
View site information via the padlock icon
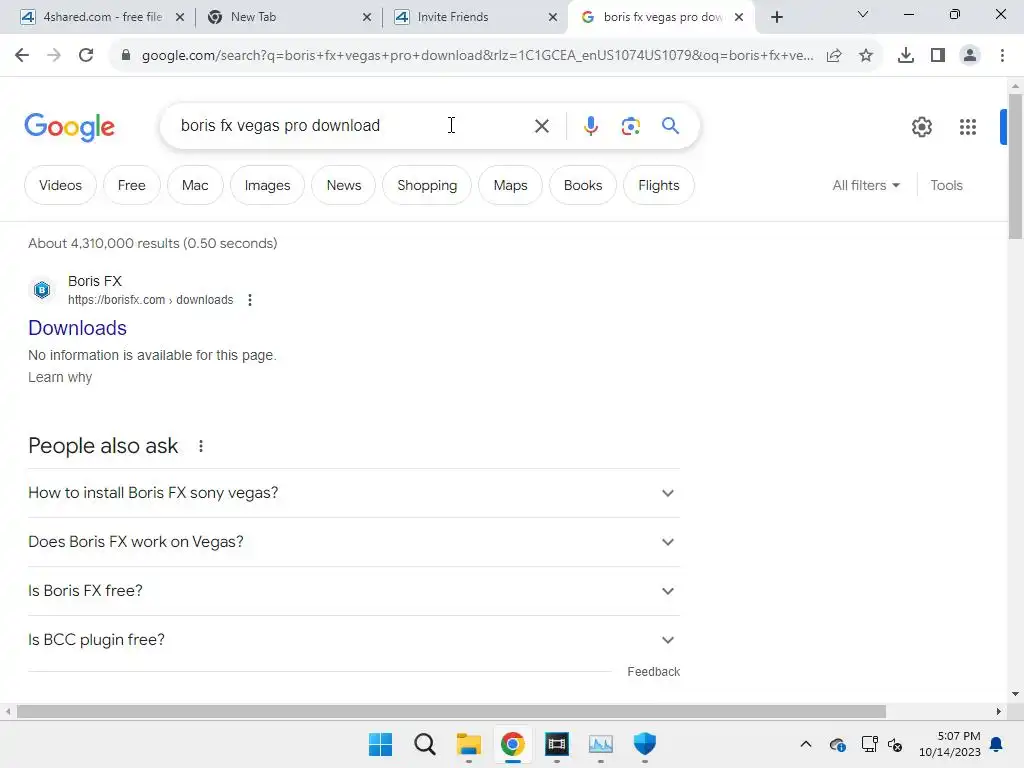pos(125,56)
